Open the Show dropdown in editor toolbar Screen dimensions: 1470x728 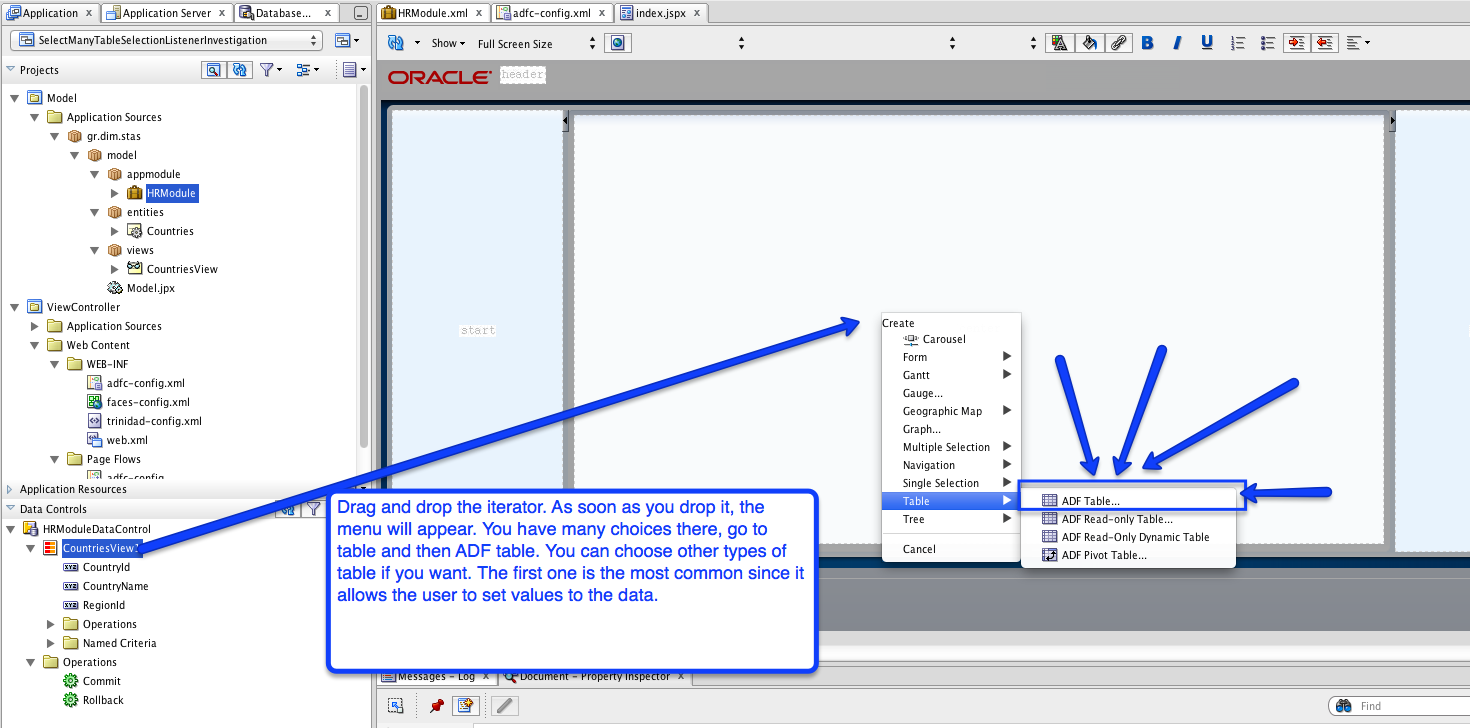(x=448, y=43)
